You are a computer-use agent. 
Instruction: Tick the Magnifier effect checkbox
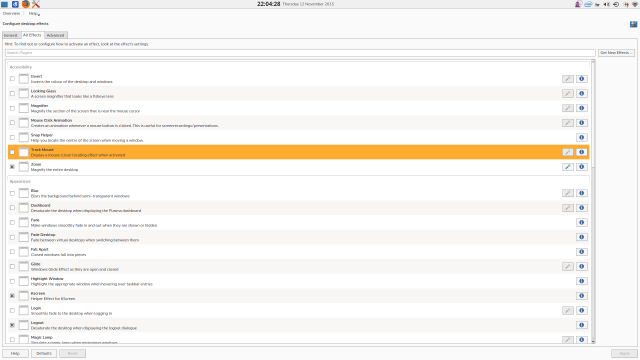click(12, 108)
